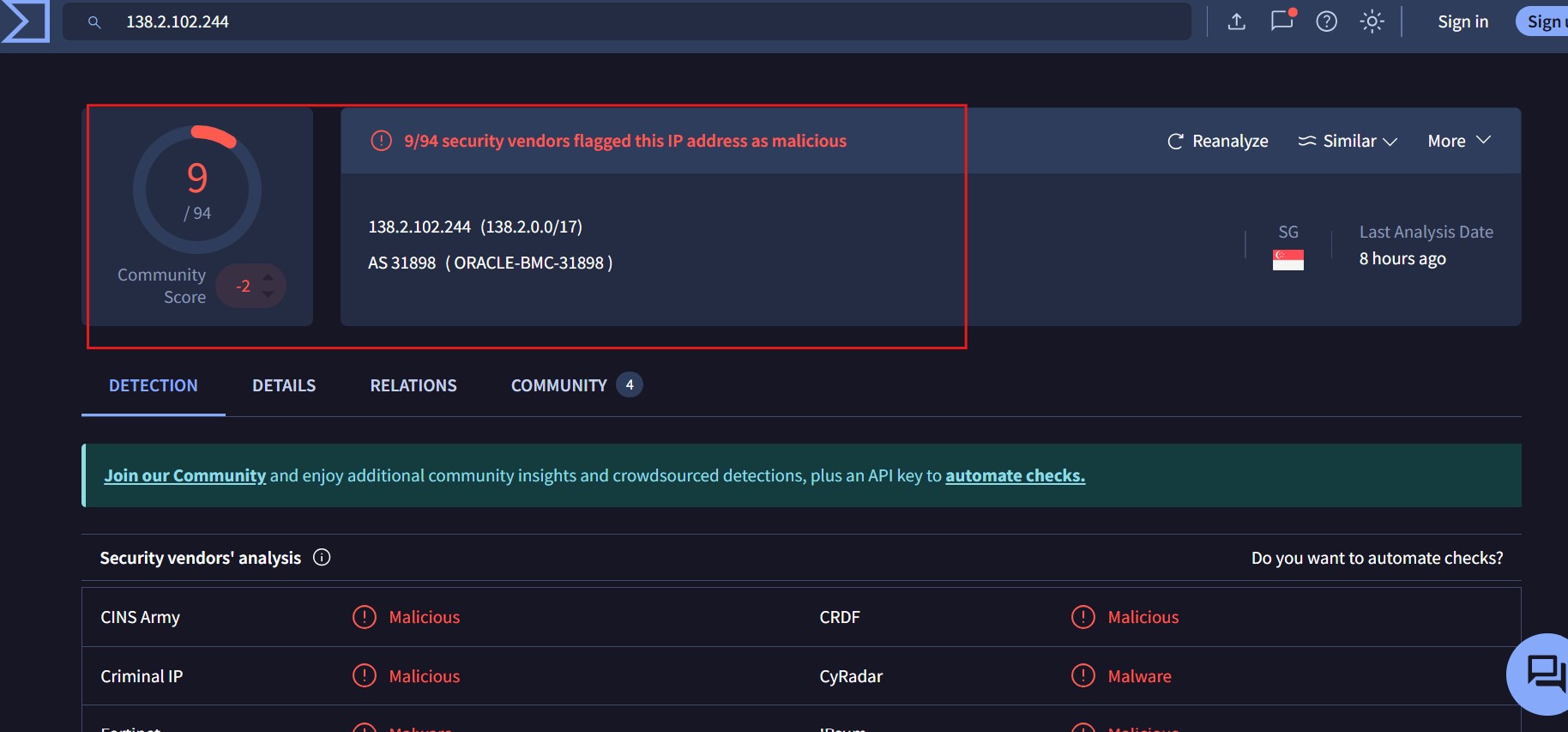Click the VirusTotal logo icon

point(25,21)
